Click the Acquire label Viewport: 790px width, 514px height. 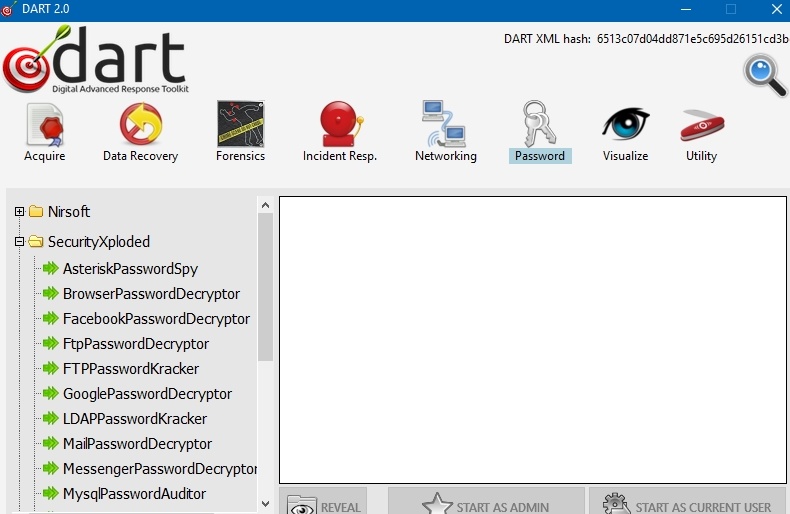point(45,156)
